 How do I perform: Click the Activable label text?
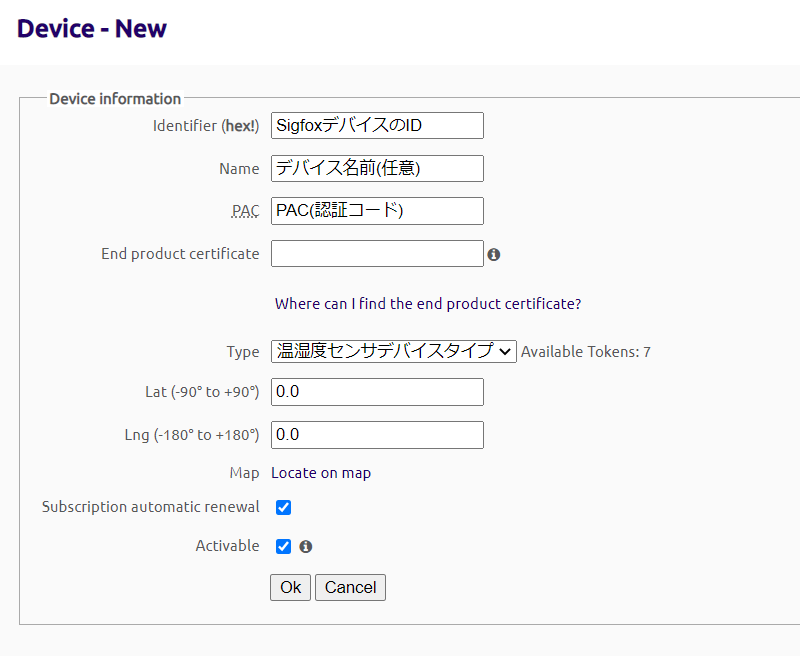tap(228, 546)
